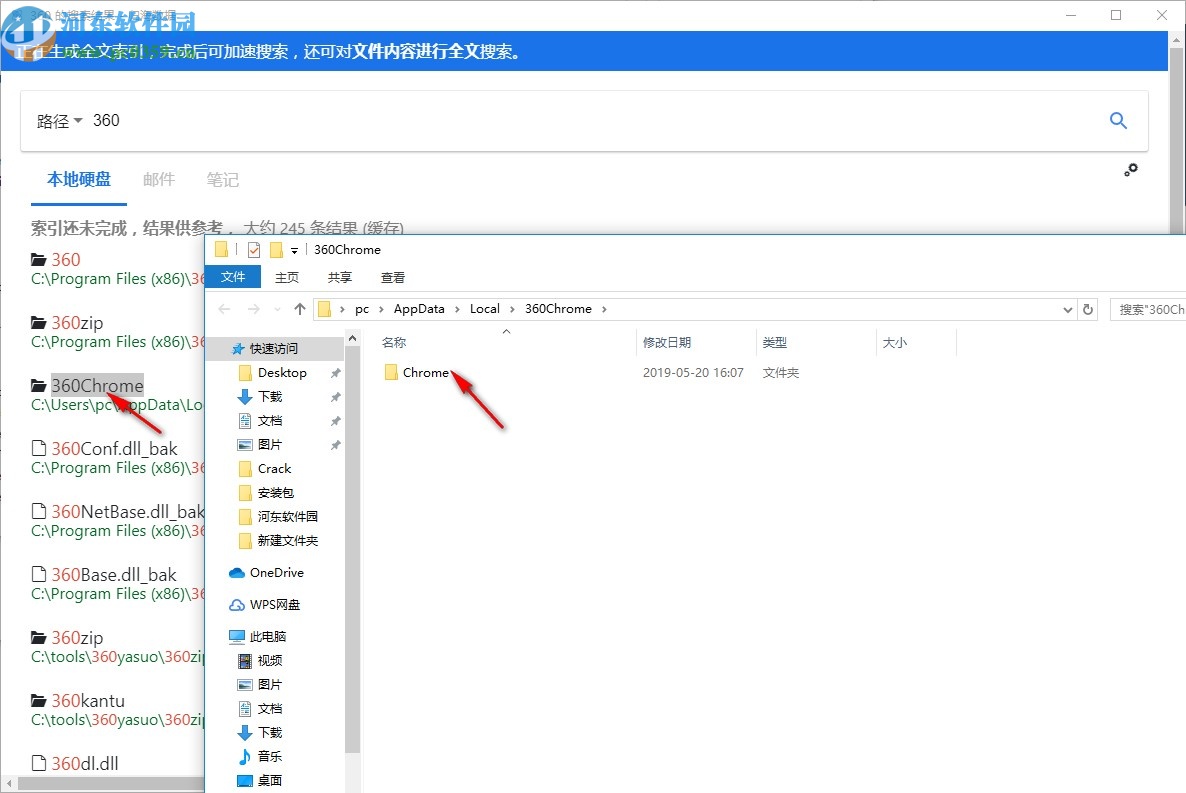Switch to the 邮件 tab

click(x=159, y=179)
